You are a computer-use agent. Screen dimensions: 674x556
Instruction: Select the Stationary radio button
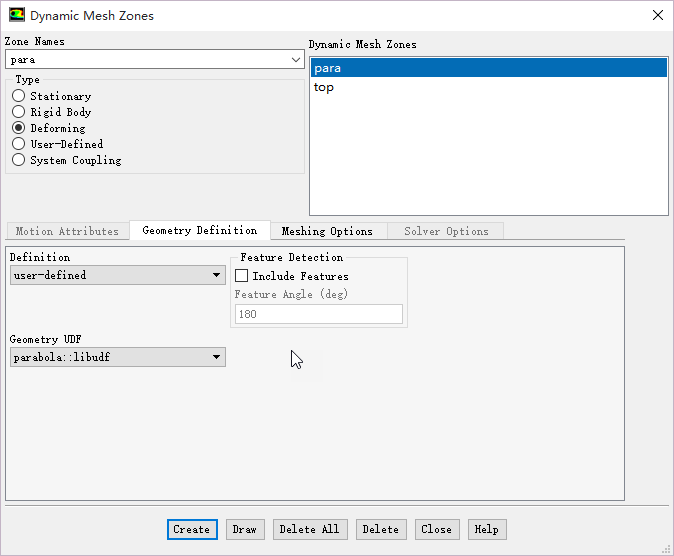(19, 96)
